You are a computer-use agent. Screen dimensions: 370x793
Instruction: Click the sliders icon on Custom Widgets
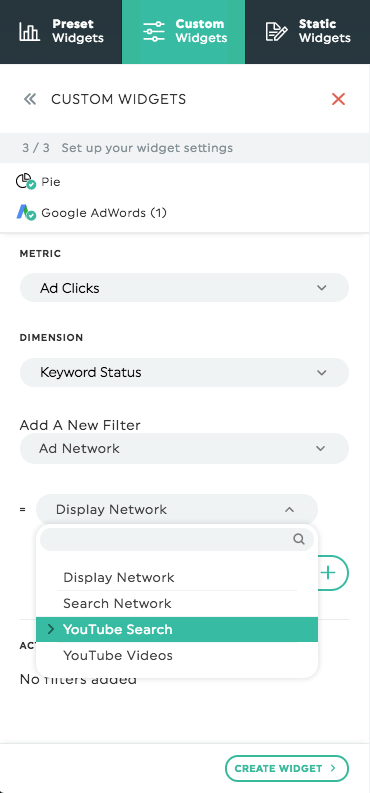[154, 31]
